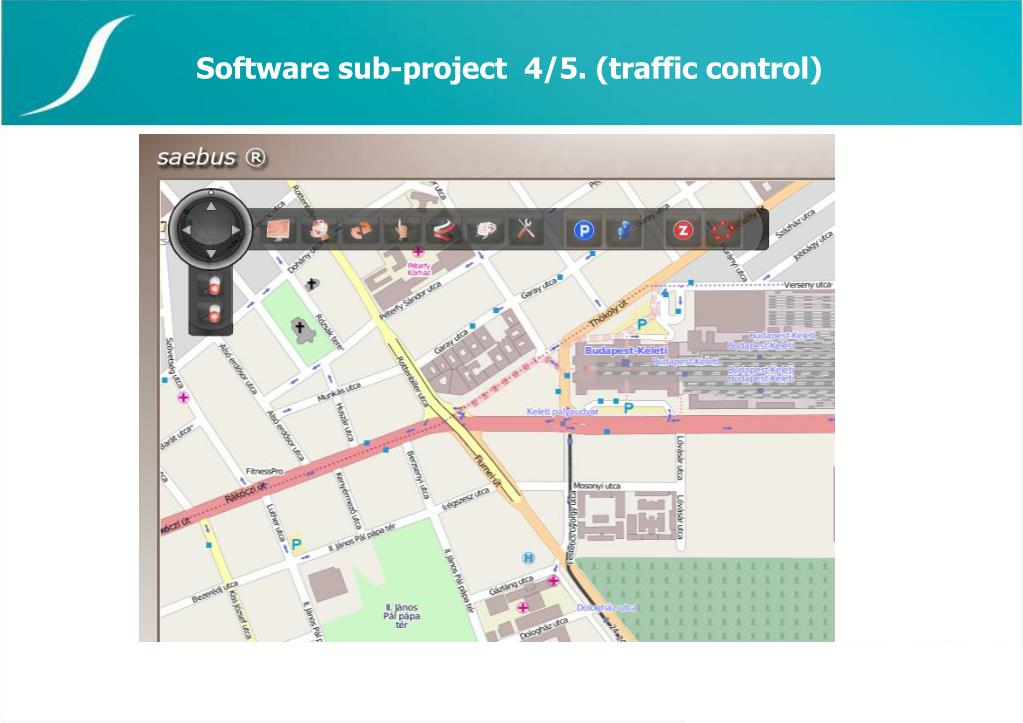Pan the map left with the navigation pad

tap(187, 230)
